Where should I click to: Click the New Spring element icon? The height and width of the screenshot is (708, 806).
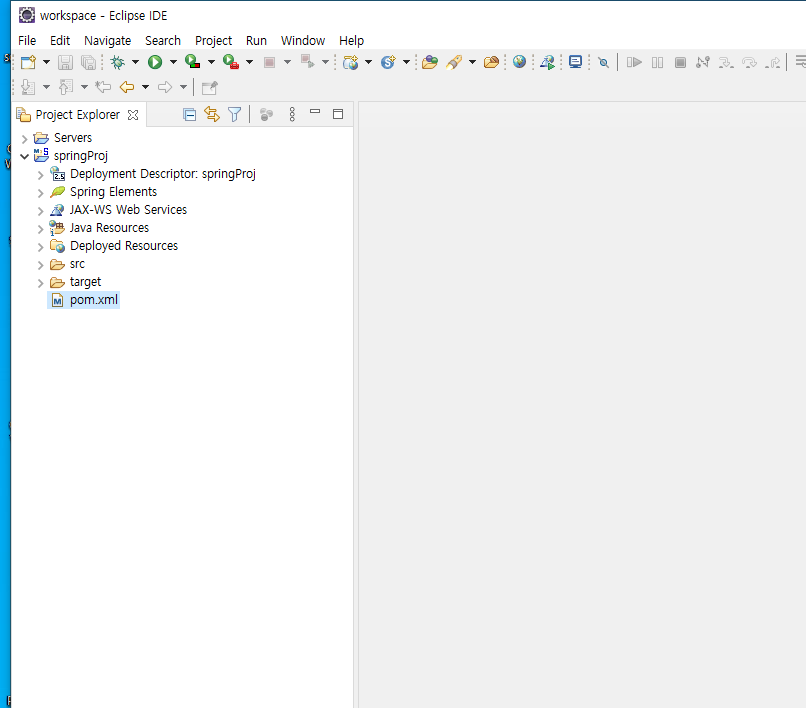tap(388, 62)
